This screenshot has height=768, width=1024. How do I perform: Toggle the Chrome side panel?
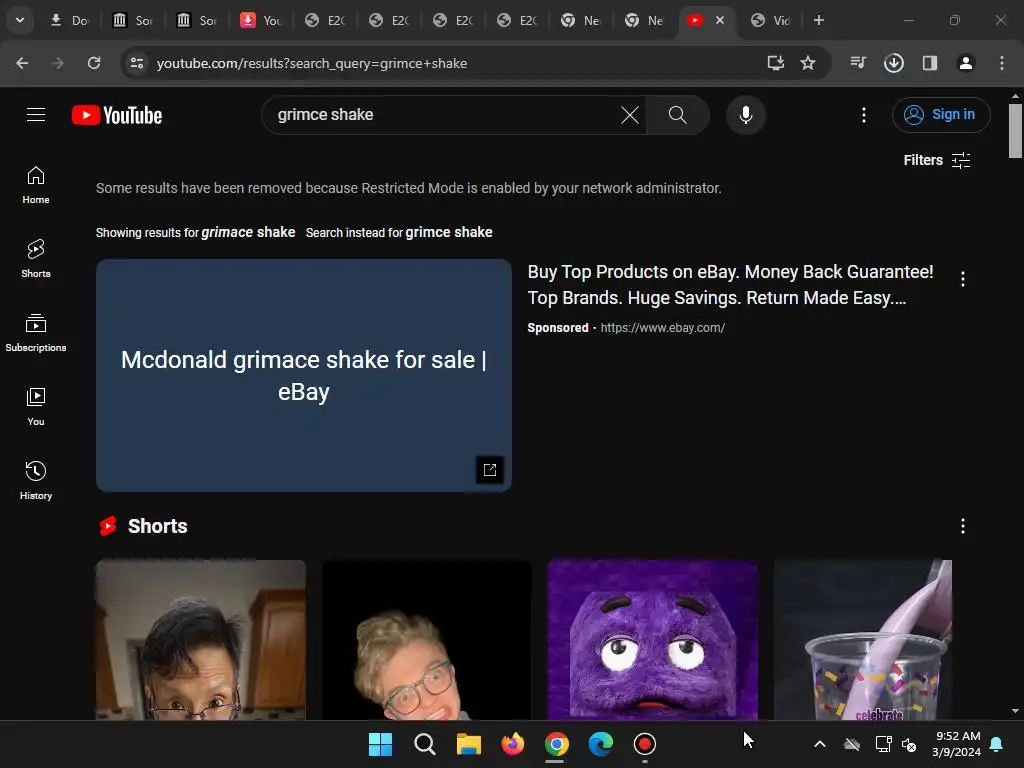[x=929, y=63]
